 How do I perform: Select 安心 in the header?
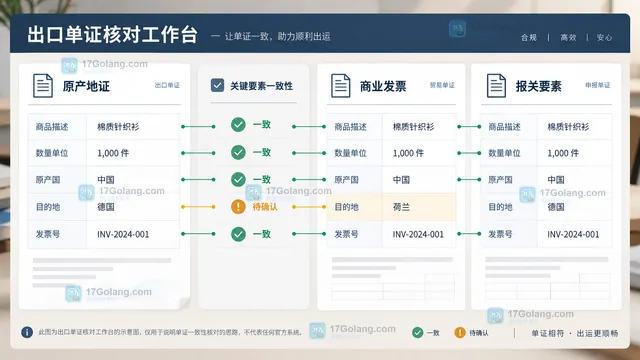604,38
